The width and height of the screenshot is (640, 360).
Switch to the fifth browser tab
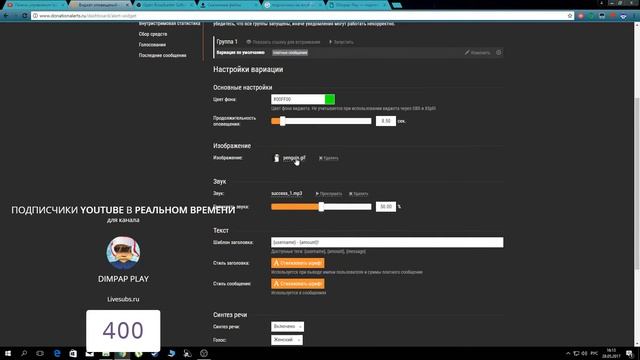click(293, 4)
